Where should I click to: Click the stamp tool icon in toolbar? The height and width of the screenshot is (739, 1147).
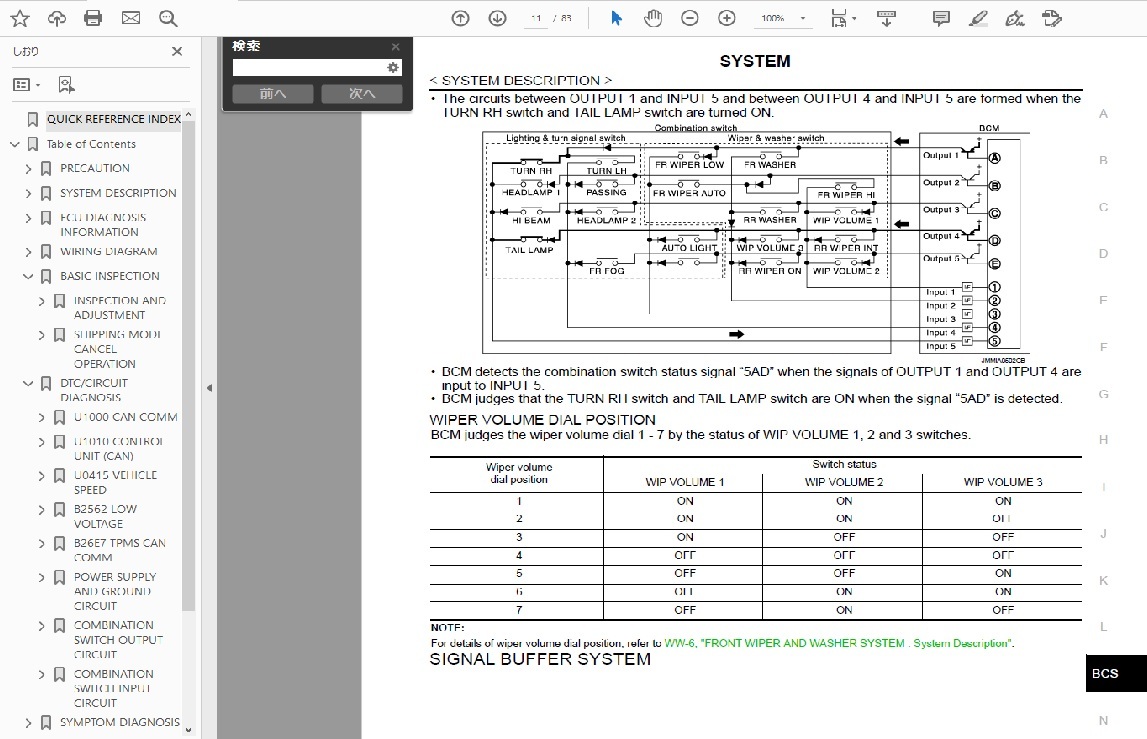tap(1052, 18)
